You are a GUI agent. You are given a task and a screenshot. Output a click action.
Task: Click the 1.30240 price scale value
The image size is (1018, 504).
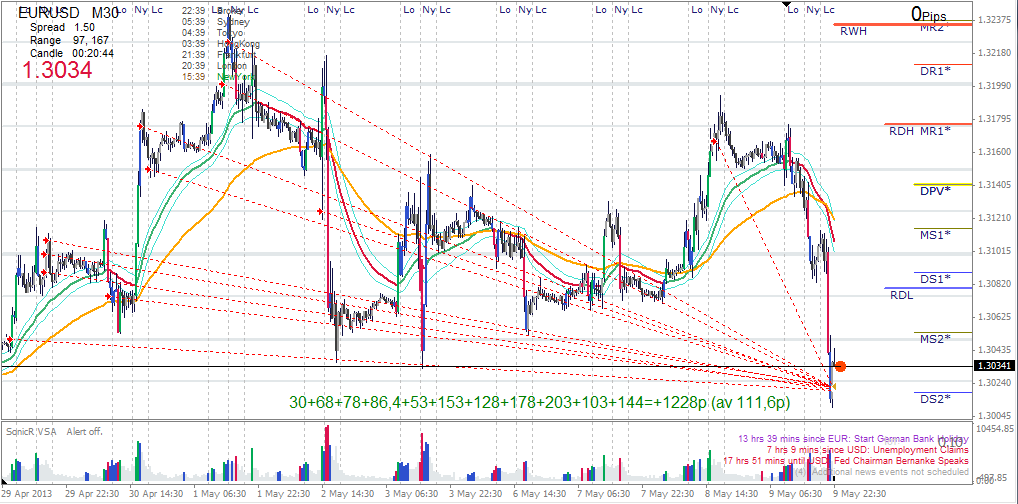997,383
